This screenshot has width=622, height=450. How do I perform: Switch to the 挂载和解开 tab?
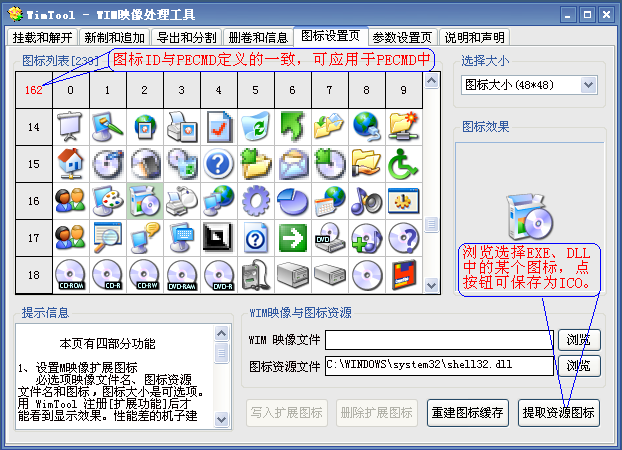point(42,37)
